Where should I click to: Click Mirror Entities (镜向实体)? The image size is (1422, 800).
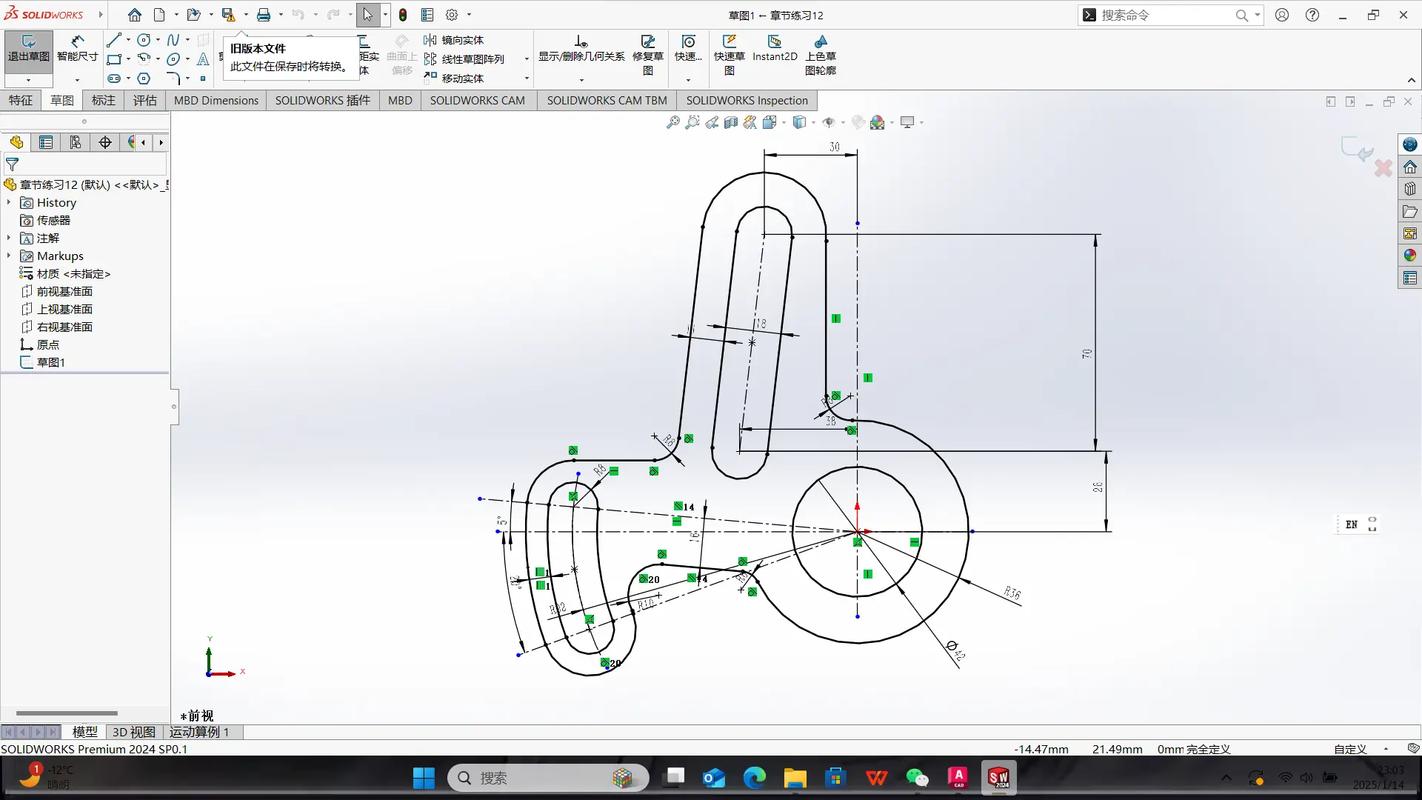[x=453, y=40]
